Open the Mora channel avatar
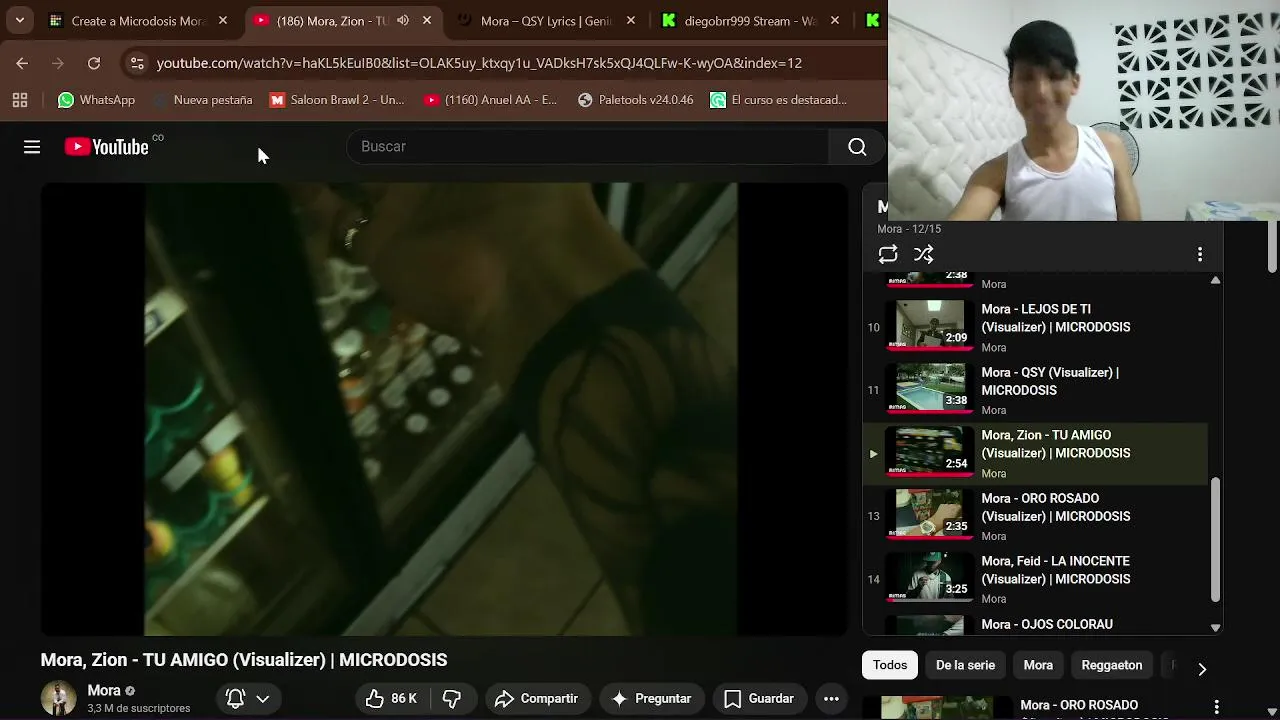Viewport: 1280px width, 720px height. [58, 698]
